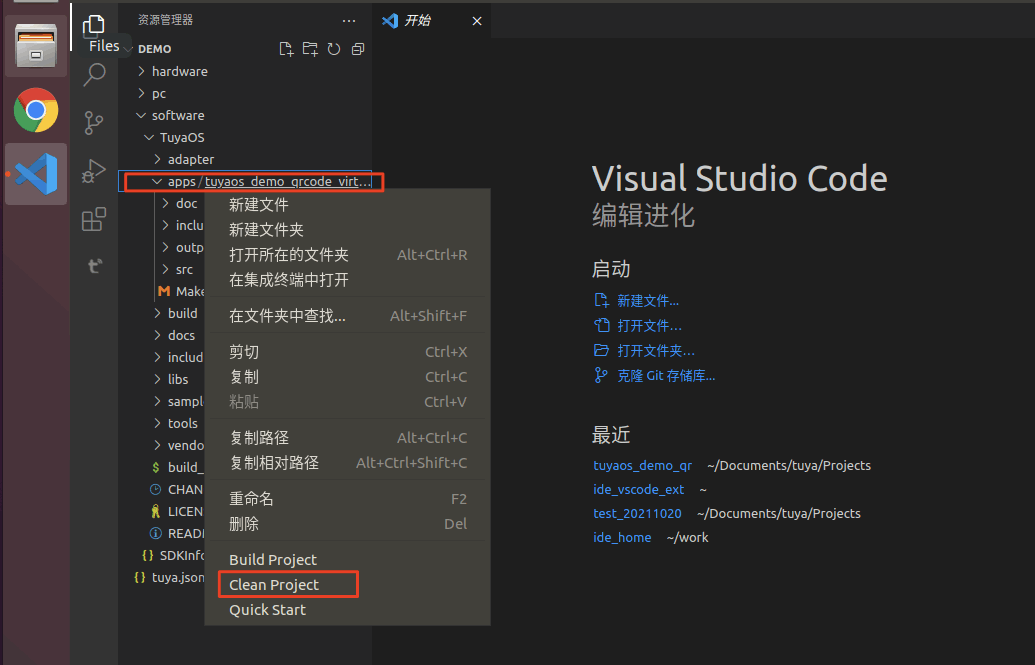
Task: Select 剪切 in context menu
Action: (x=348, y=352)
